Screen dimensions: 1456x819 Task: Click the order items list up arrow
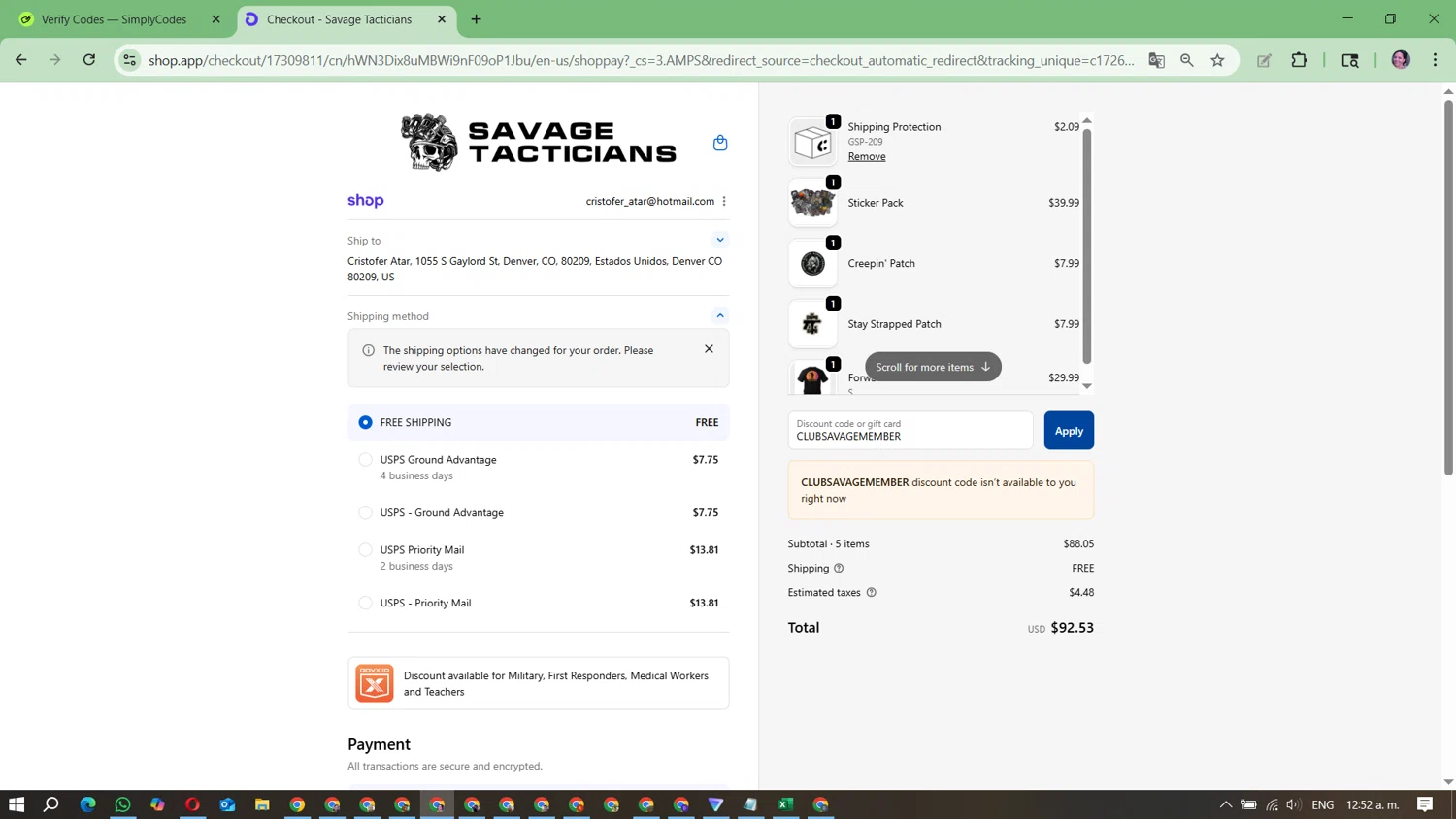click(x=1087, y=120)
